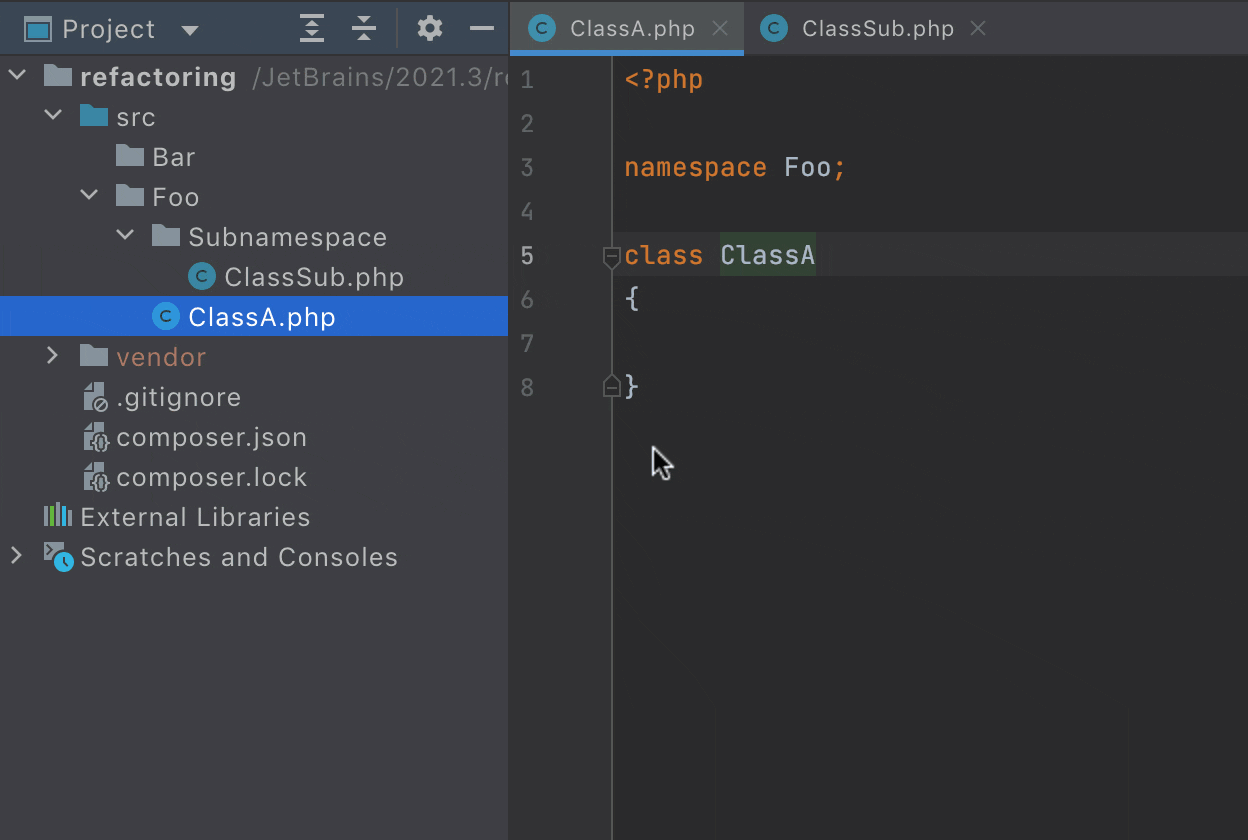Expand all nodes in the Project tree

(311, 28)
